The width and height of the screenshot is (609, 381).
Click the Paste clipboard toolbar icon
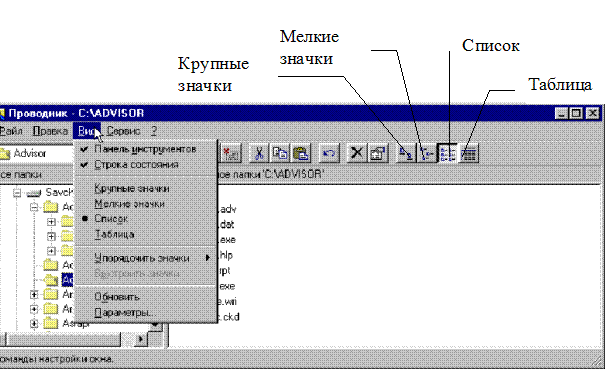point(301,153)
